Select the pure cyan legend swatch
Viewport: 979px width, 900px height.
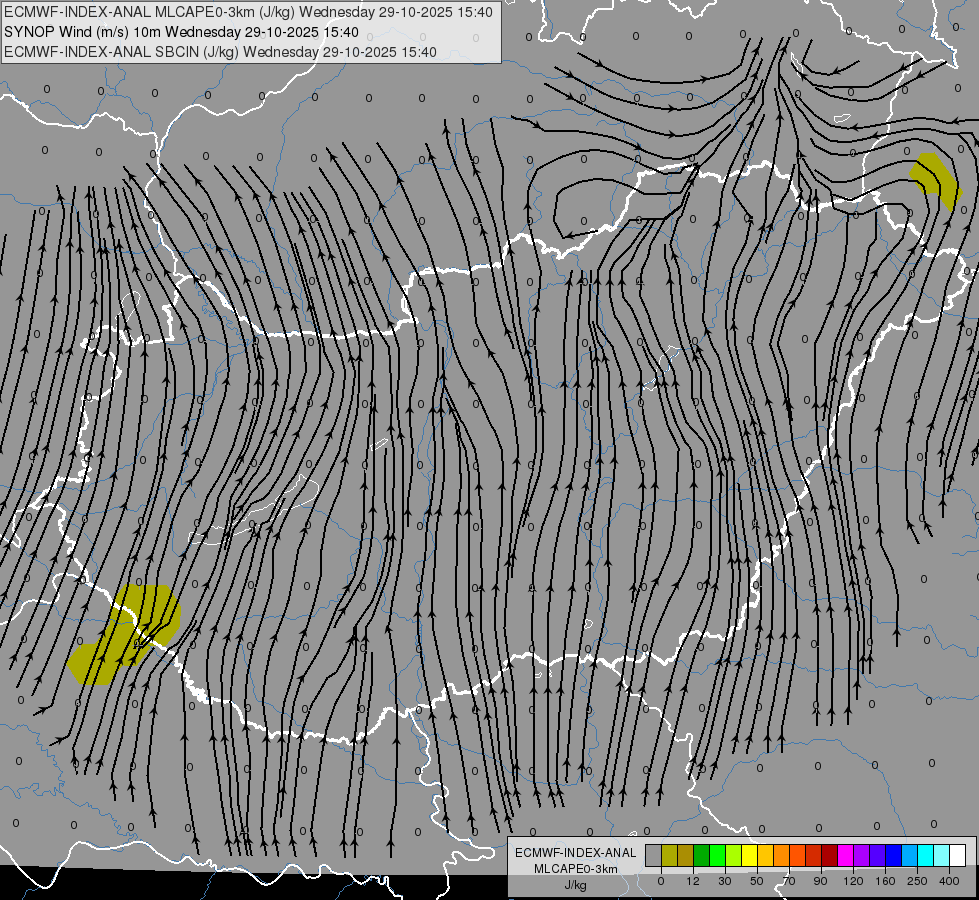click(x=926, y=856)
